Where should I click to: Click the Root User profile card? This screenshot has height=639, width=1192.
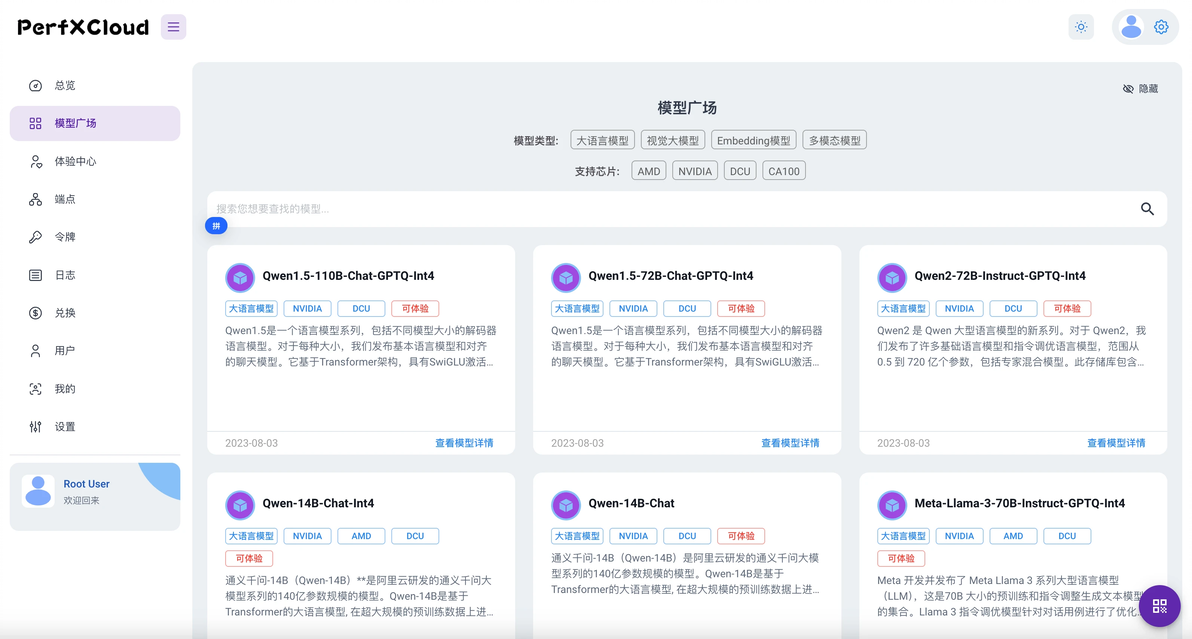(95, 496)
